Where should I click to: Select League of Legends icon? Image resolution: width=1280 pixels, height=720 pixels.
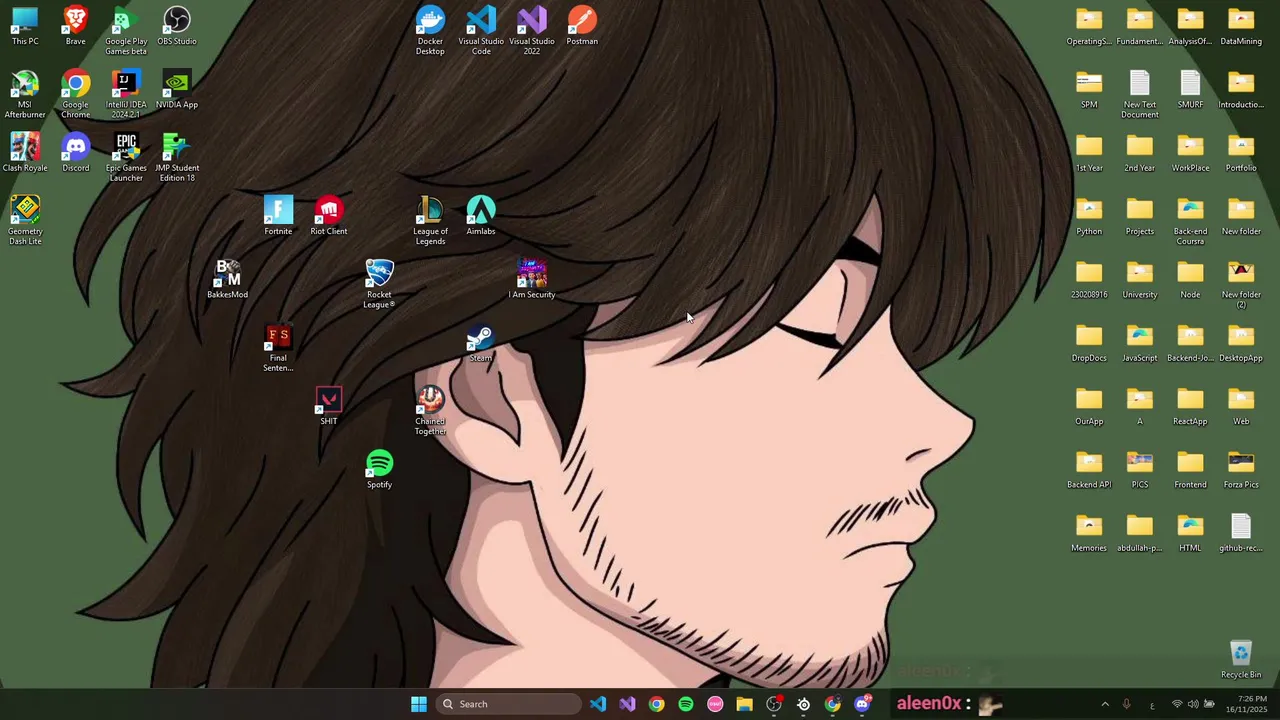tap(430, 220)
